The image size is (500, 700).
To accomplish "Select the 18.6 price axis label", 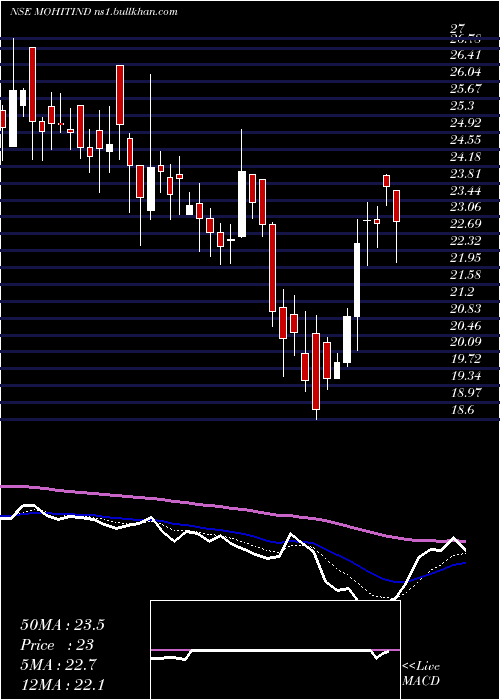I will click(x=462, y=410).
